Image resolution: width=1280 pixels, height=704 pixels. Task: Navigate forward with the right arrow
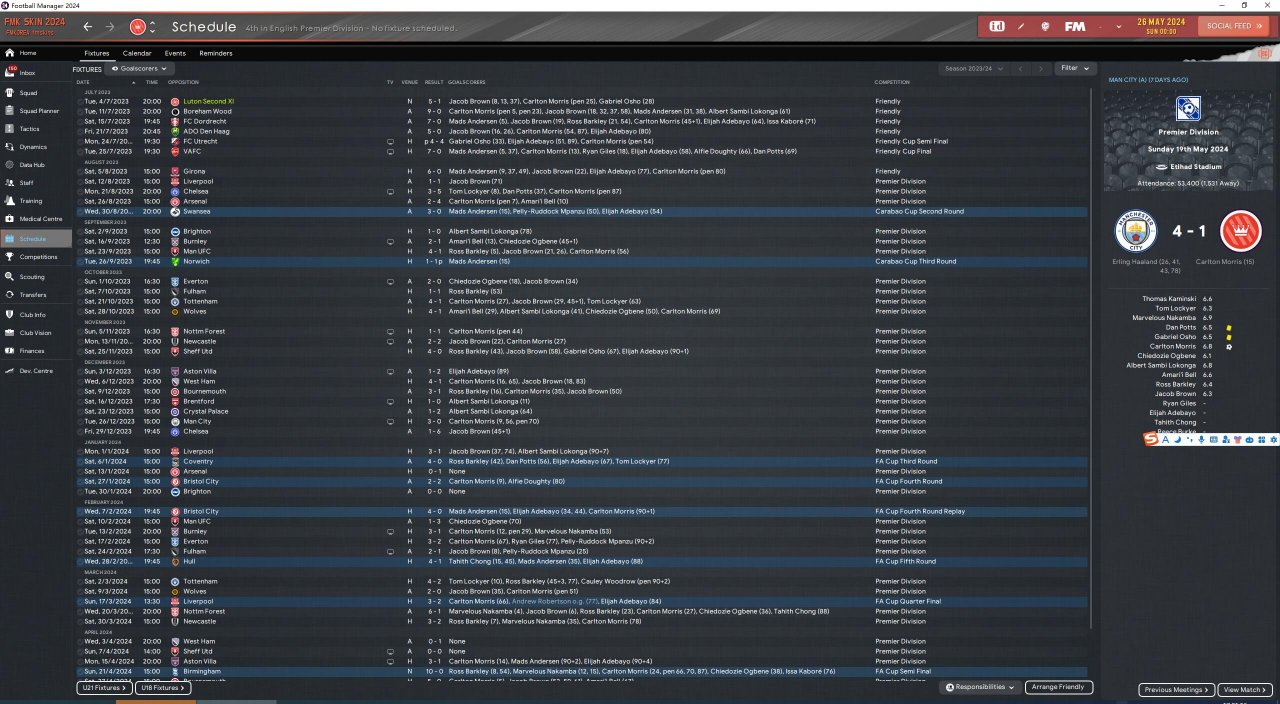[110, 27]
